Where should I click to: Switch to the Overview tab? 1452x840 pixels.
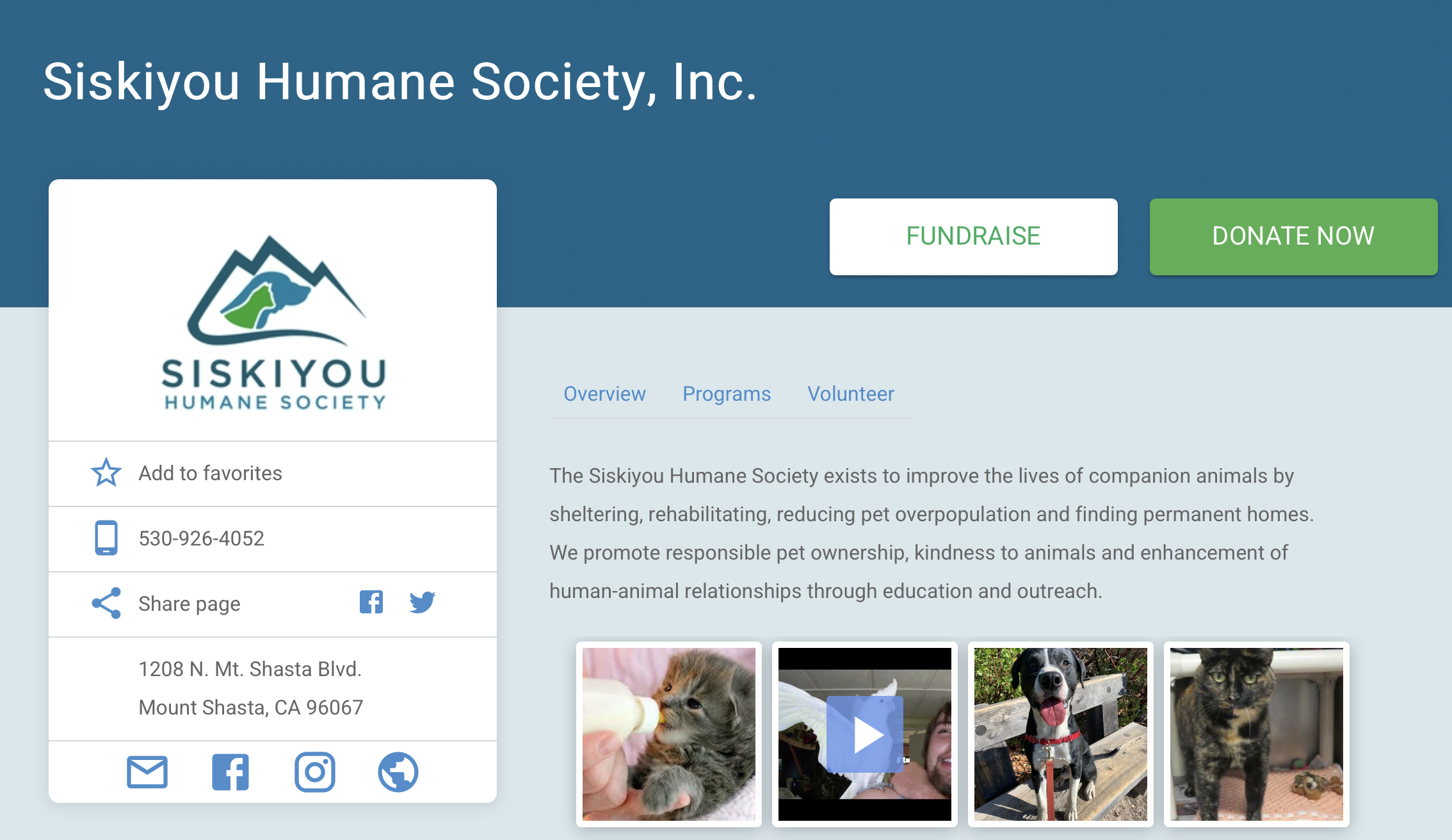(604, 394)
